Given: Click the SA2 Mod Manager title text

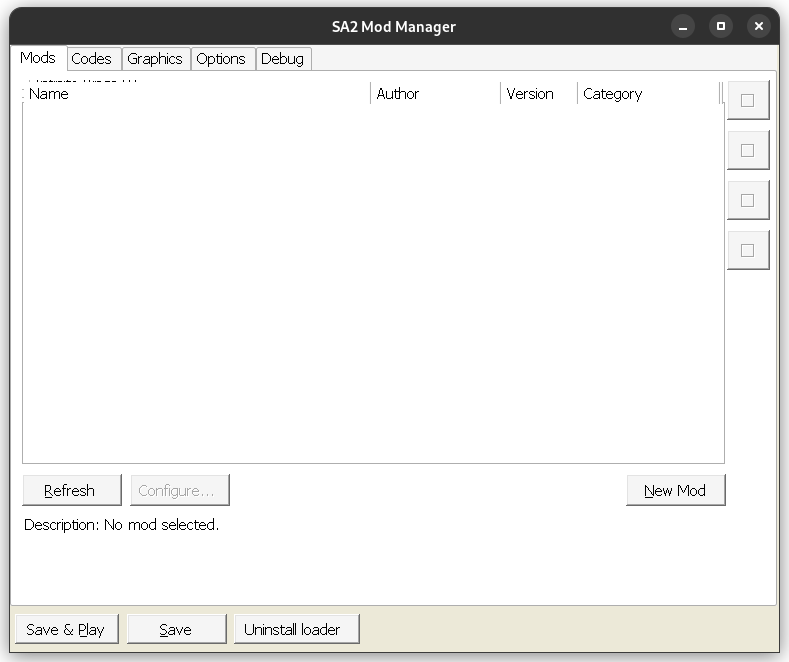Looking at the screenshot, I should [x=393, y=27].
